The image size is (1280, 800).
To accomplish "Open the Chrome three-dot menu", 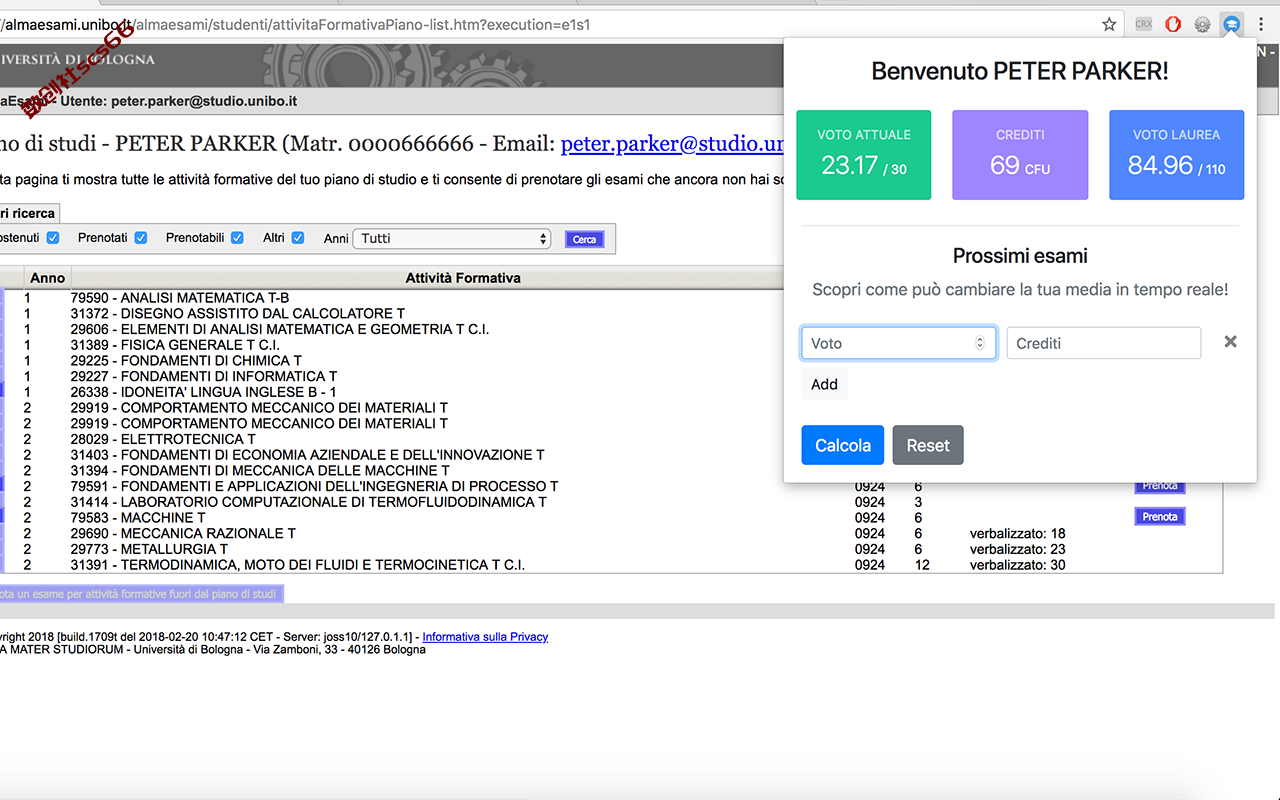I will point(1261,24).
